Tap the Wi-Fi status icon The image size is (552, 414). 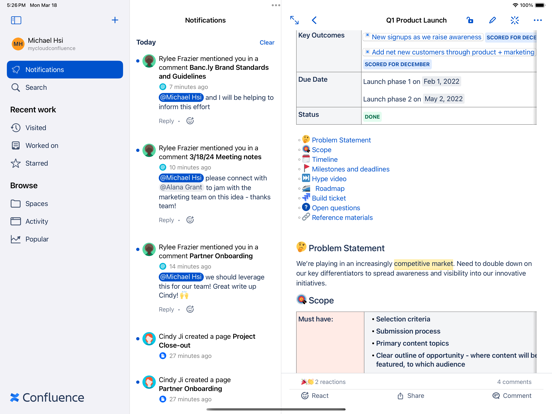pos(515,5)
